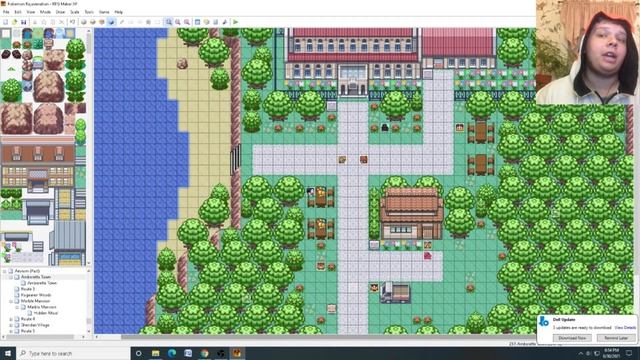Start Playtest with the green arrow
The height and width of the screenshot is (360, 640).
[235, 22]
